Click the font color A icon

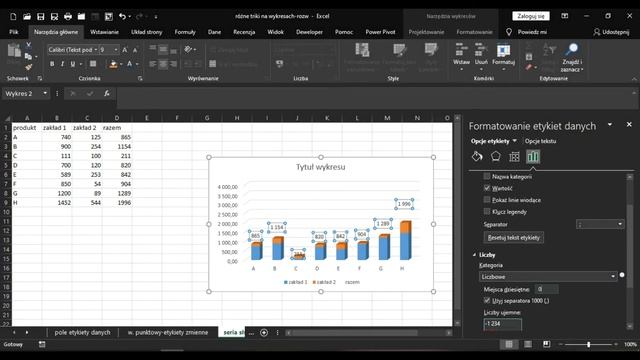(x=129, y=64)
